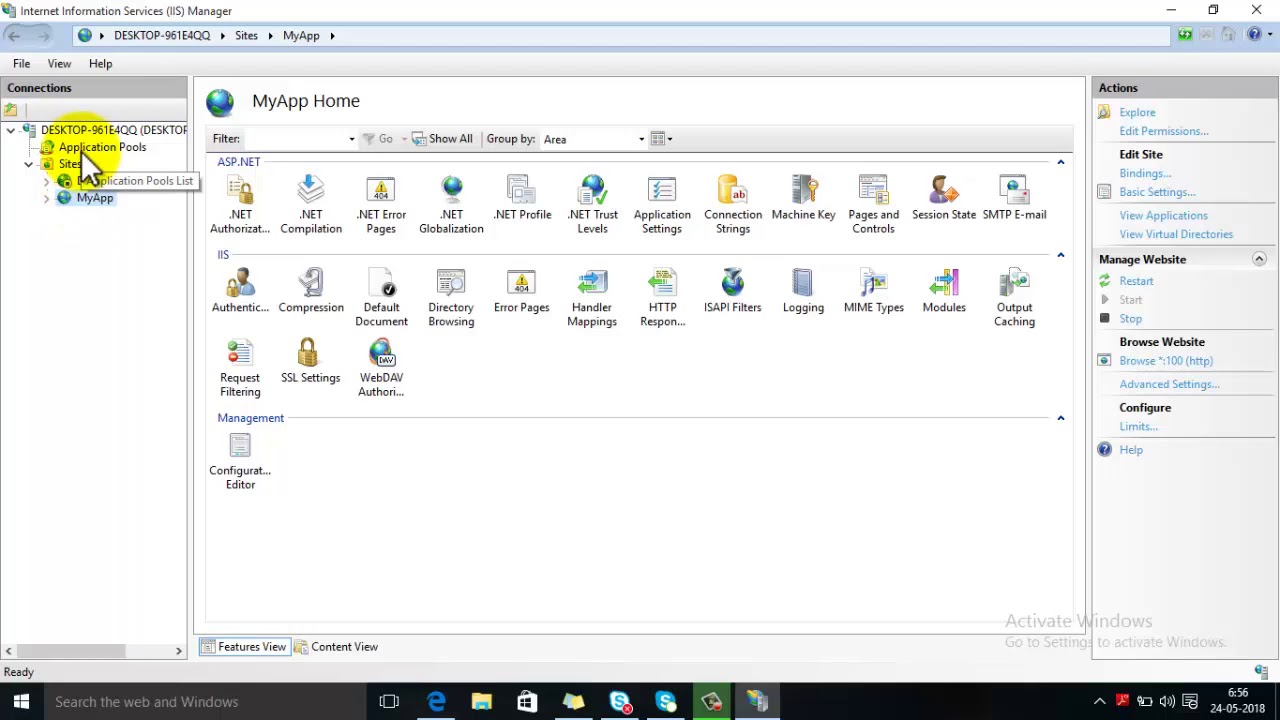
Task: Open Advanced Settings link
Action: (x=1169, y=384)
